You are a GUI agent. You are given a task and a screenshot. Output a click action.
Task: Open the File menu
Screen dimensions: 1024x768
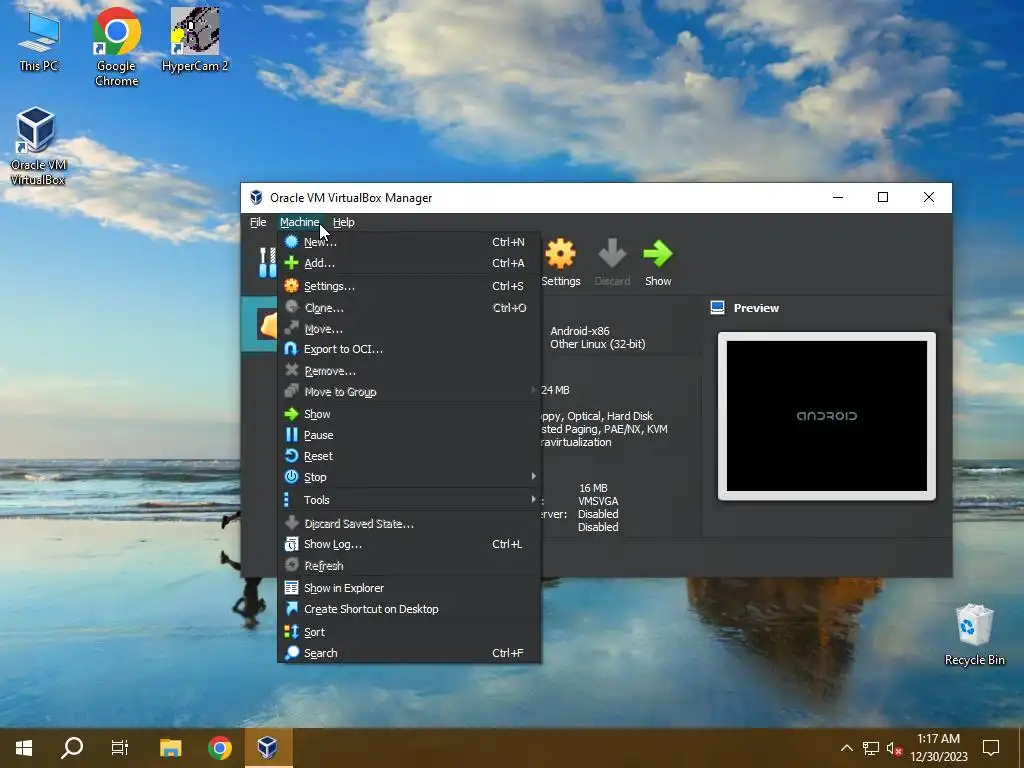[x=258, y=222]
